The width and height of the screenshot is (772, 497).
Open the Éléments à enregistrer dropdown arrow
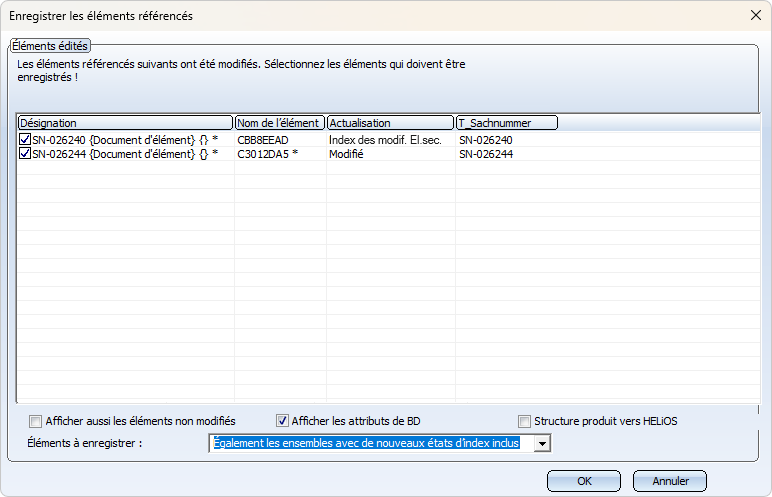pyautogui.click(x=542, y=443)
